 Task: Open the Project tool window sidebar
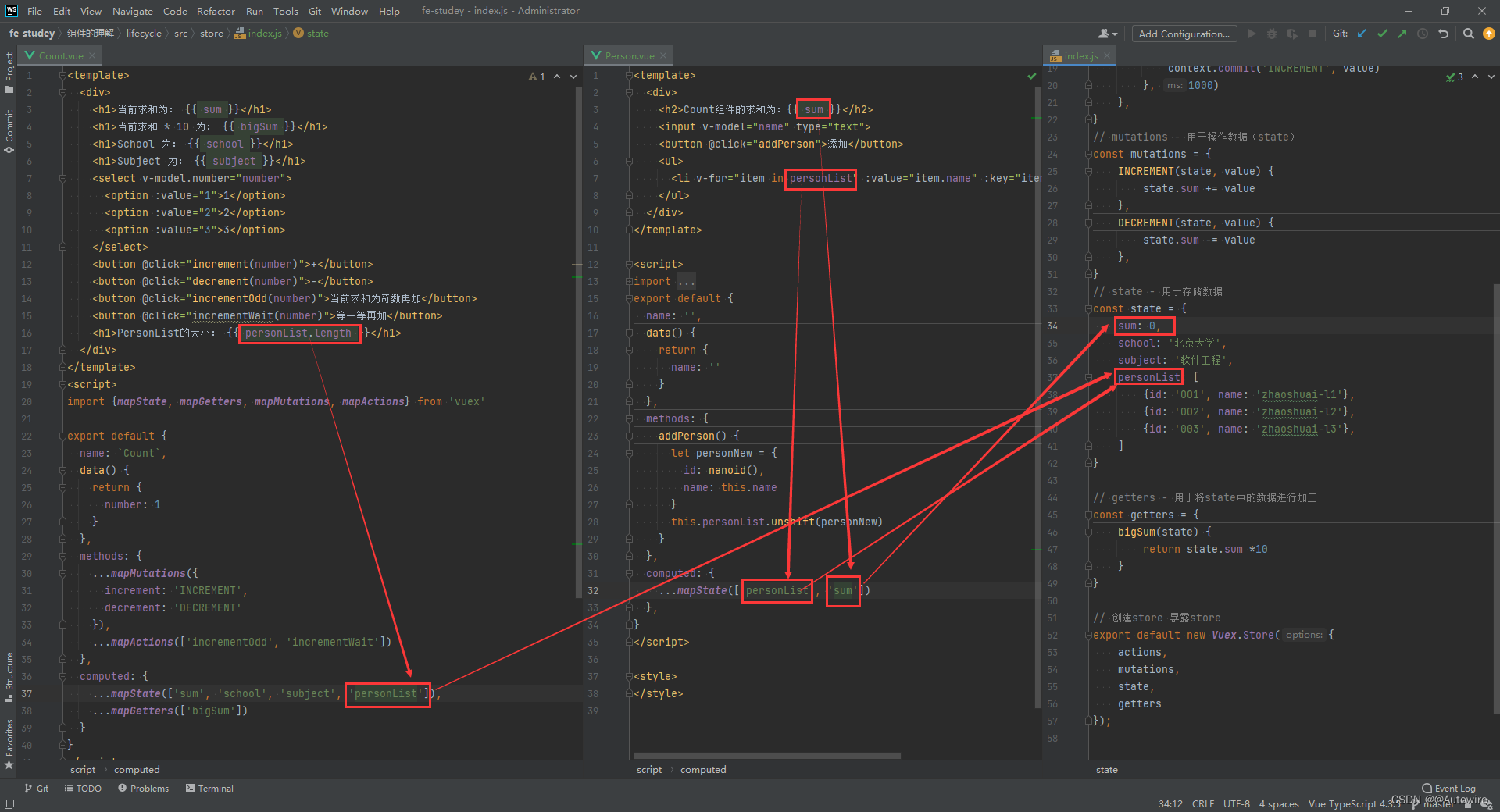[x=9, y=73]
